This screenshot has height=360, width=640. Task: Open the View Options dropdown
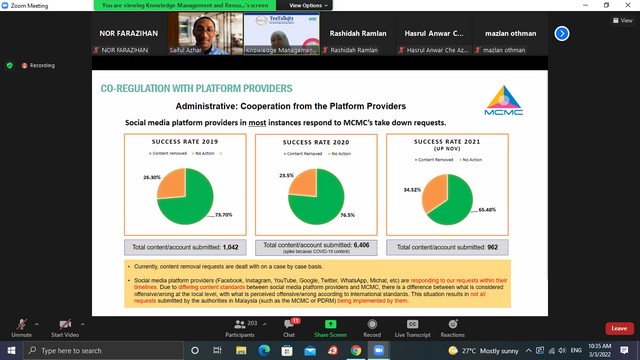click(x=308, y=5)
